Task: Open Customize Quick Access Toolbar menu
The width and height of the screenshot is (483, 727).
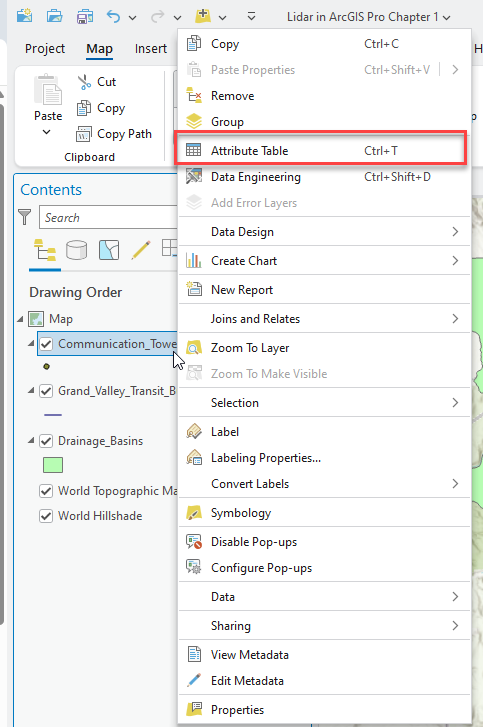Action: 251,17
